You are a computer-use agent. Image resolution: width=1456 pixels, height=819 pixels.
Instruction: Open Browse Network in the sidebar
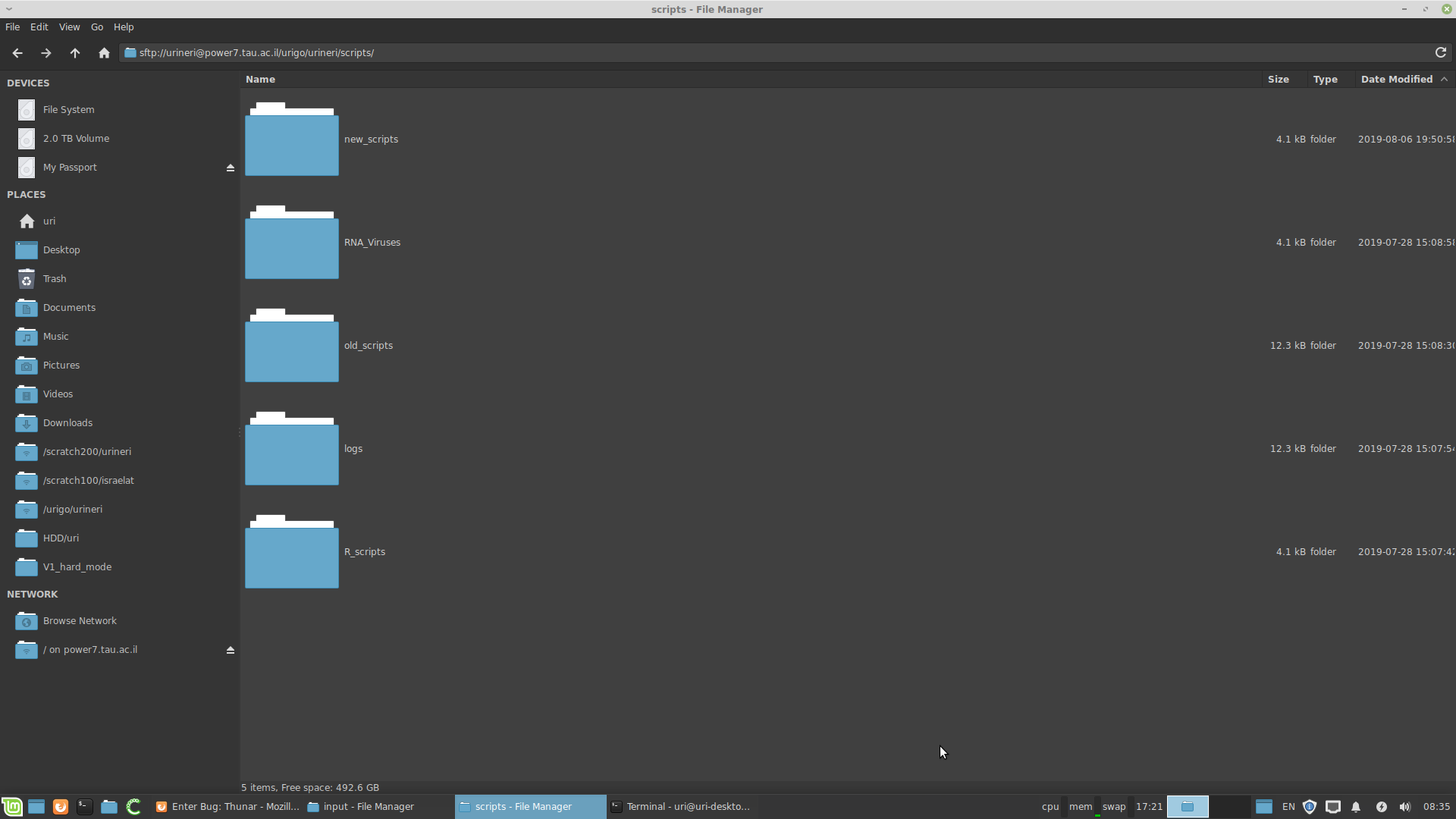[79, 621]
